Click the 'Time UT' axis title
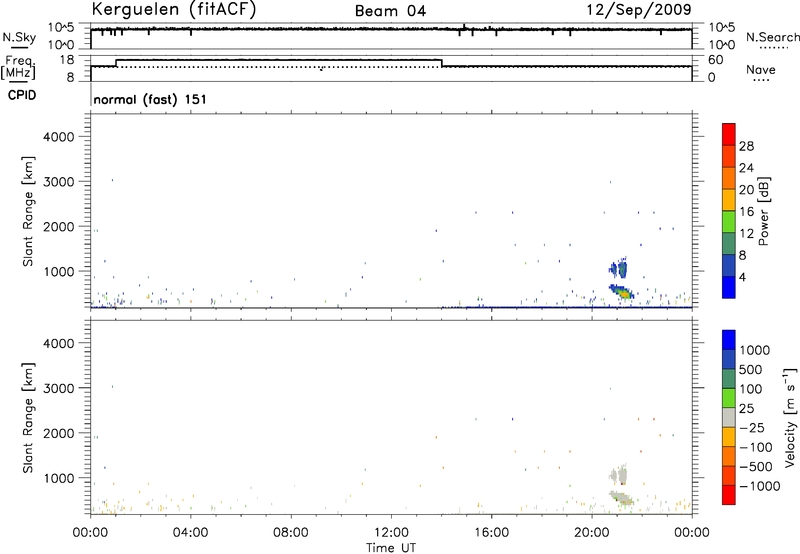Viewport: 800px width, 554px height. pos(391,548)
